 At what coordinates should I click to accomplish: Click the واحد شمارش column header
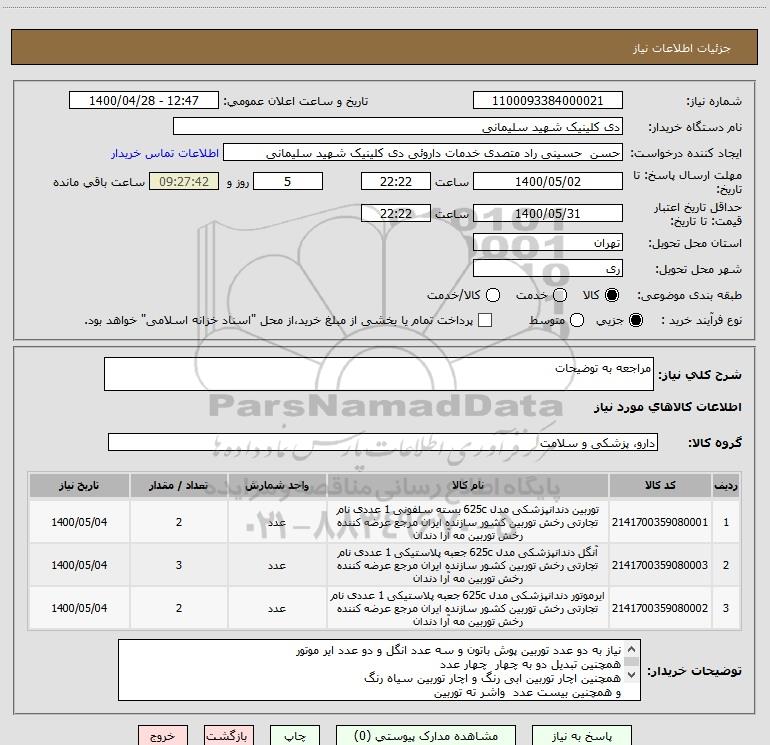(x=277, y=485)
